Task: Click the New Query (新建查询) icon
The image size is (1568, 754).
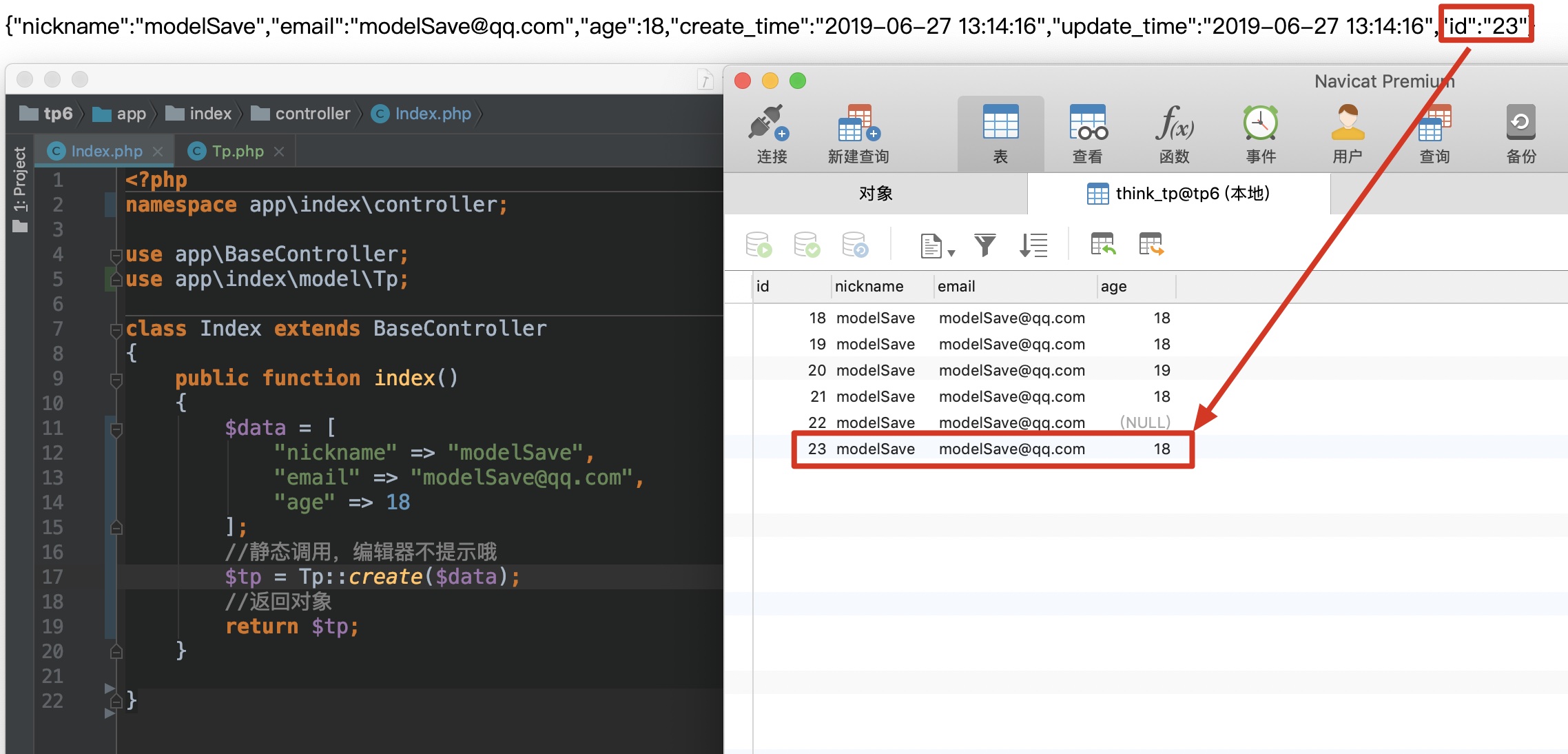Action: click(x=858, y=135)
